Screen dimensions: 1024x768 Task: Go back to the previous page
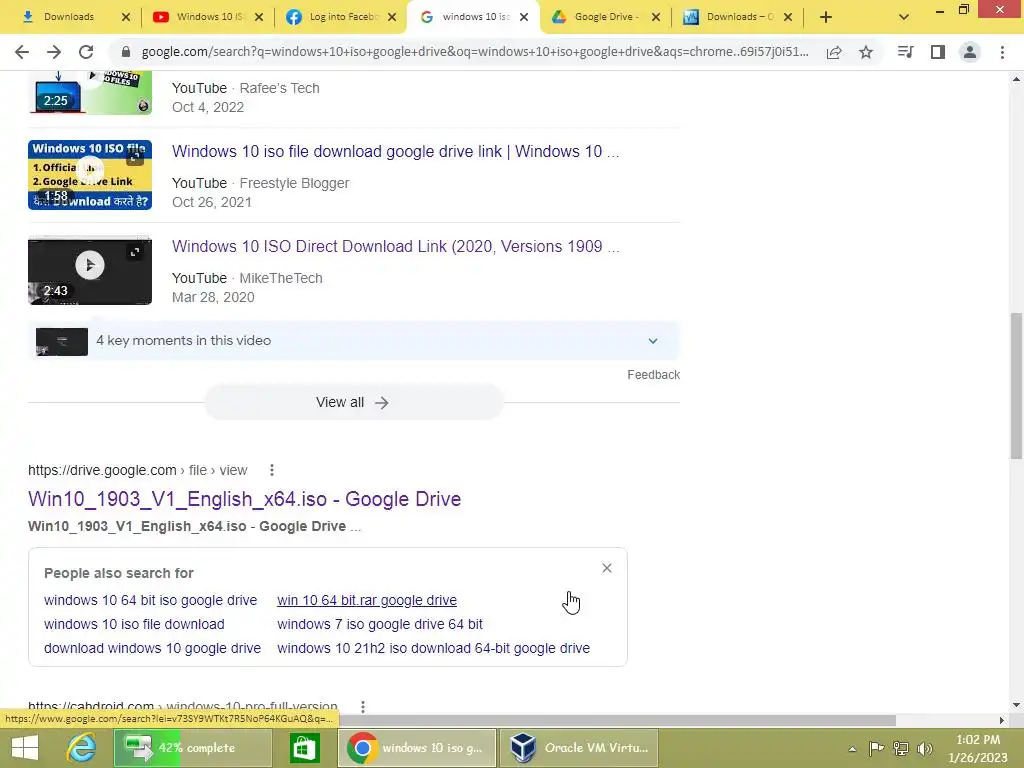pos(22,52)
